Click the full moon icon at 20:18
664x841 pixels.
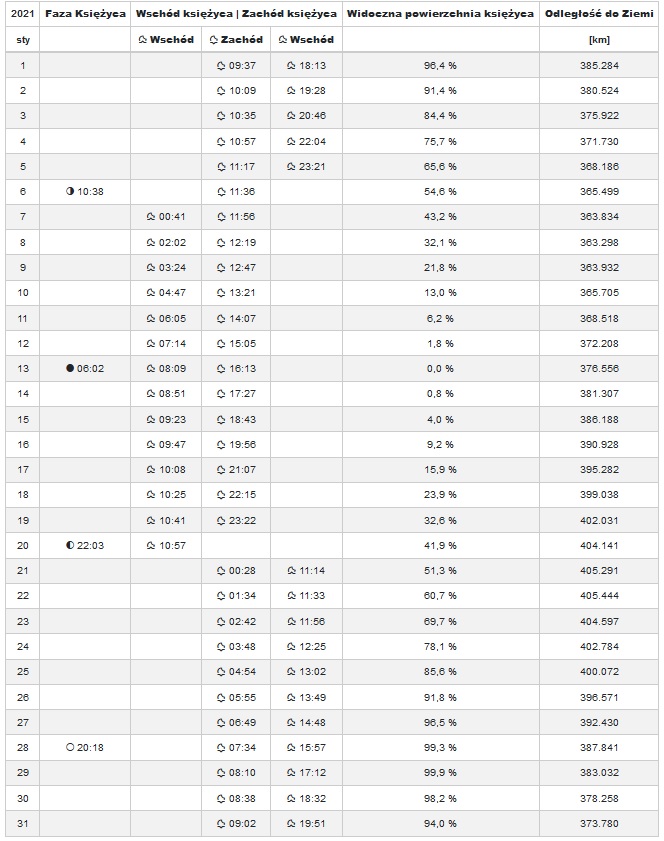click(x=70, y=747)
